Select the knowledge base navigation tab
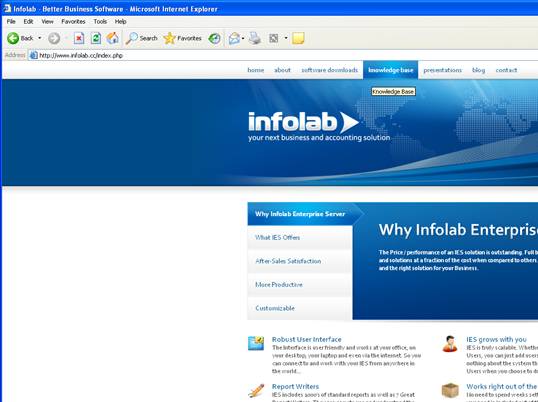Screen dimensions: 538x402 pos(390,70)
